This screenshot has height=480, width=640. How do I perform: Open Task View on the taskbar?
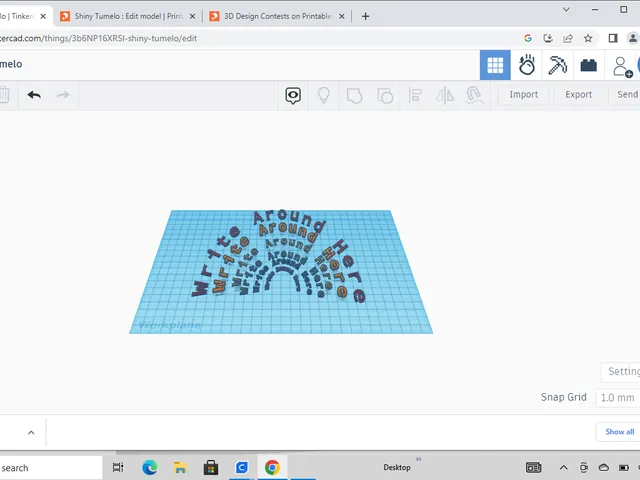coord(118,467)
